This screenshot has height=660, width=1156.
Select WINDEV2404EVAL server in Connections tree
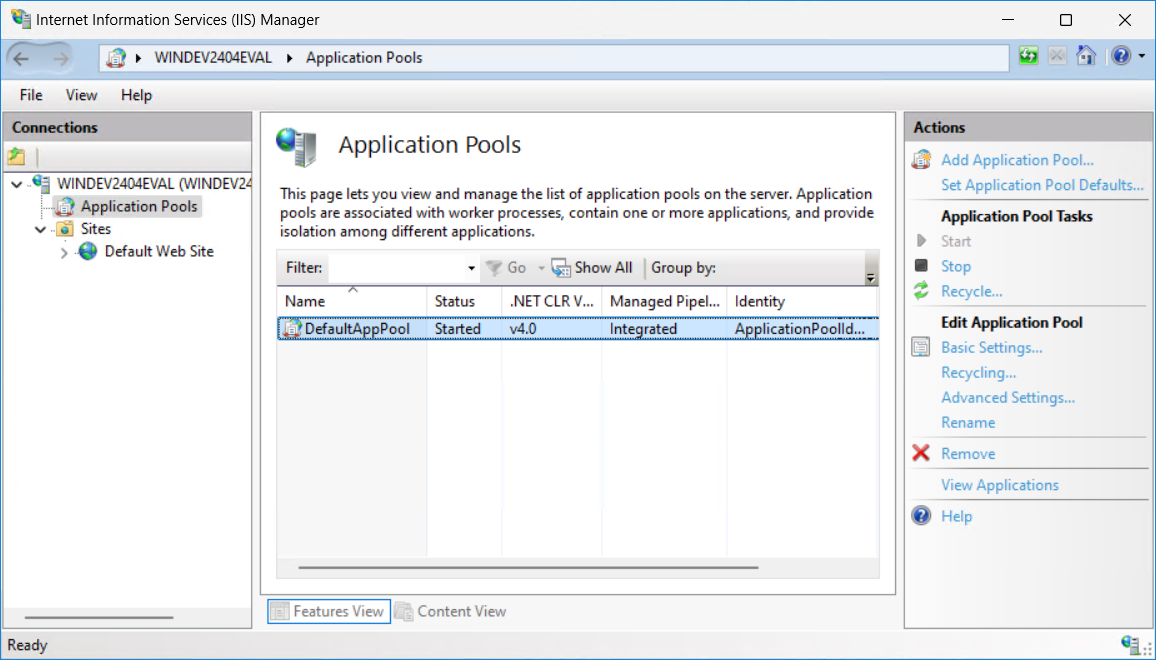154,184
